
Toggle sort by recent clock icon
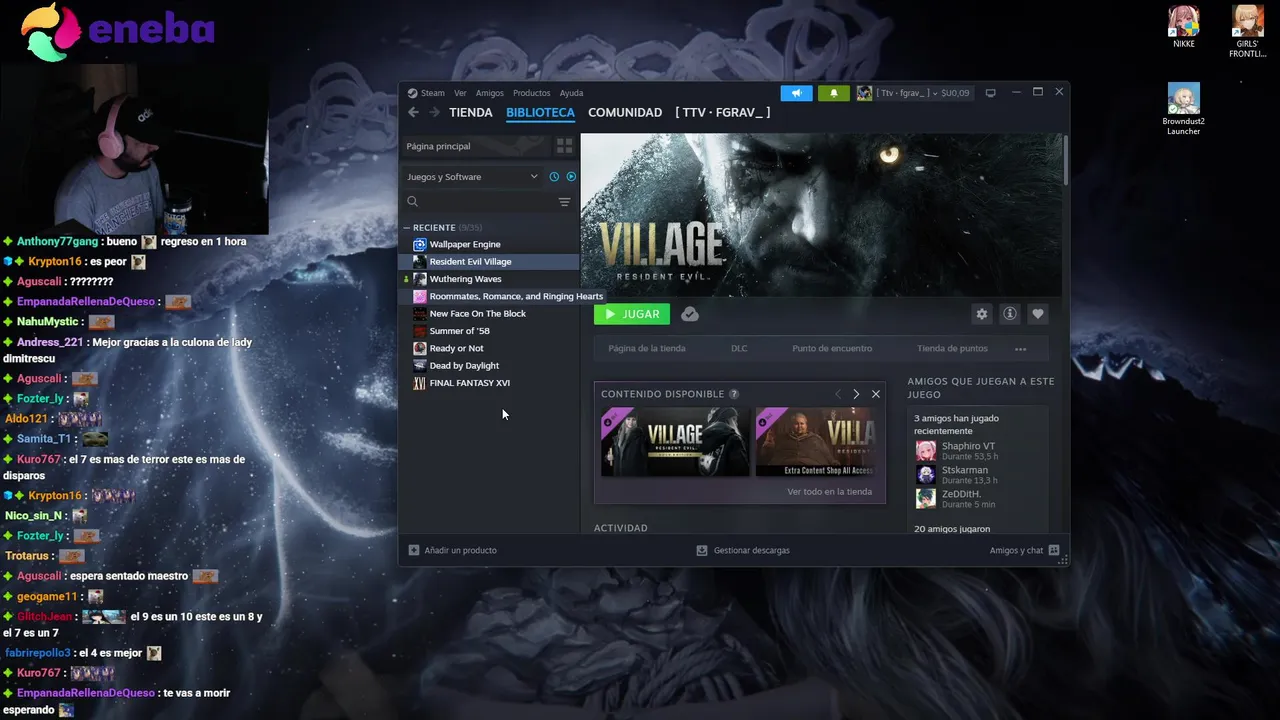click(x=554, y=177)
